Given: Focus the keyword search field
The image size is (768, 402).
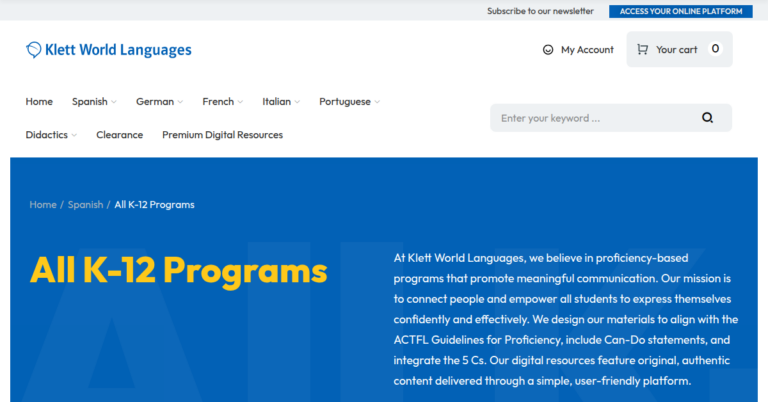Looking at the screenshot, I should click(611, 118).
